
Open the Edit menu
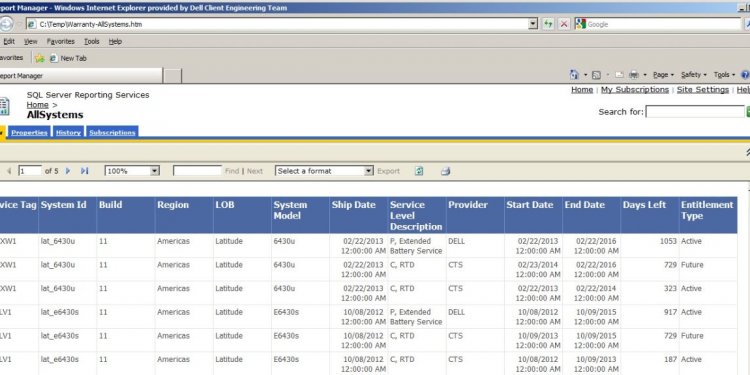[9, 42]
